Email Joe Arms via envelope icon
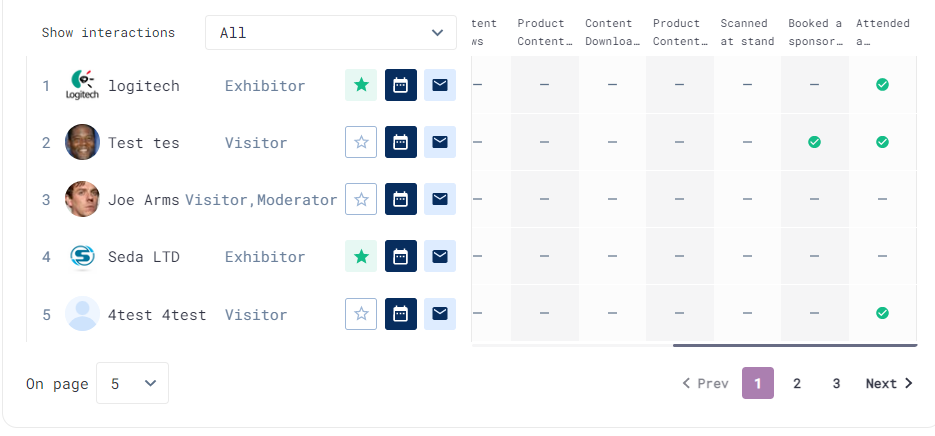 coord(440,199)
